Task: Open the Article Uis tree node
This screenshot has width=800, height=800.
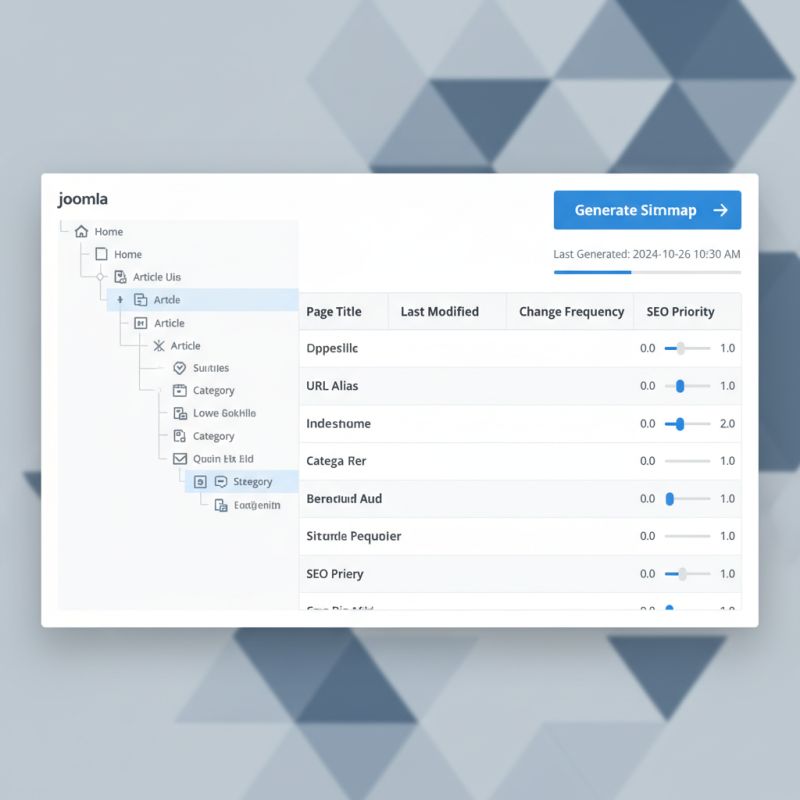Action: pos(157,277)
